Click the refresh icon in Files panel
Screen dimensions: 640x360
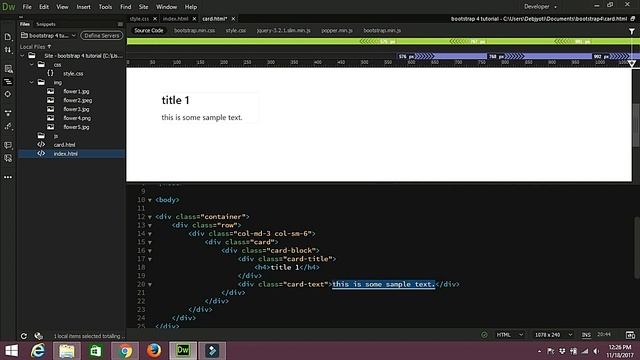24,336
